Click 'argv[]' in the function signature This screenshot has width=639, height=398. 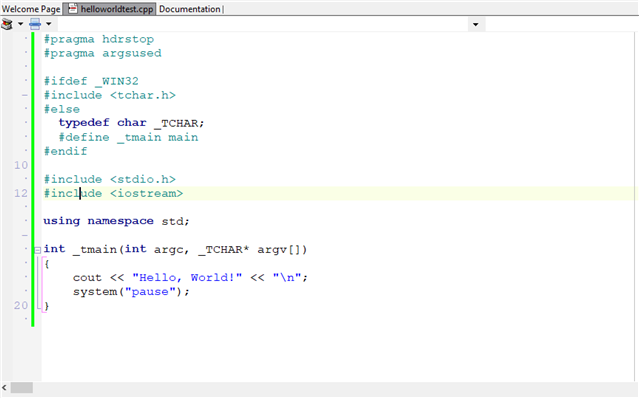coord(279,249)
